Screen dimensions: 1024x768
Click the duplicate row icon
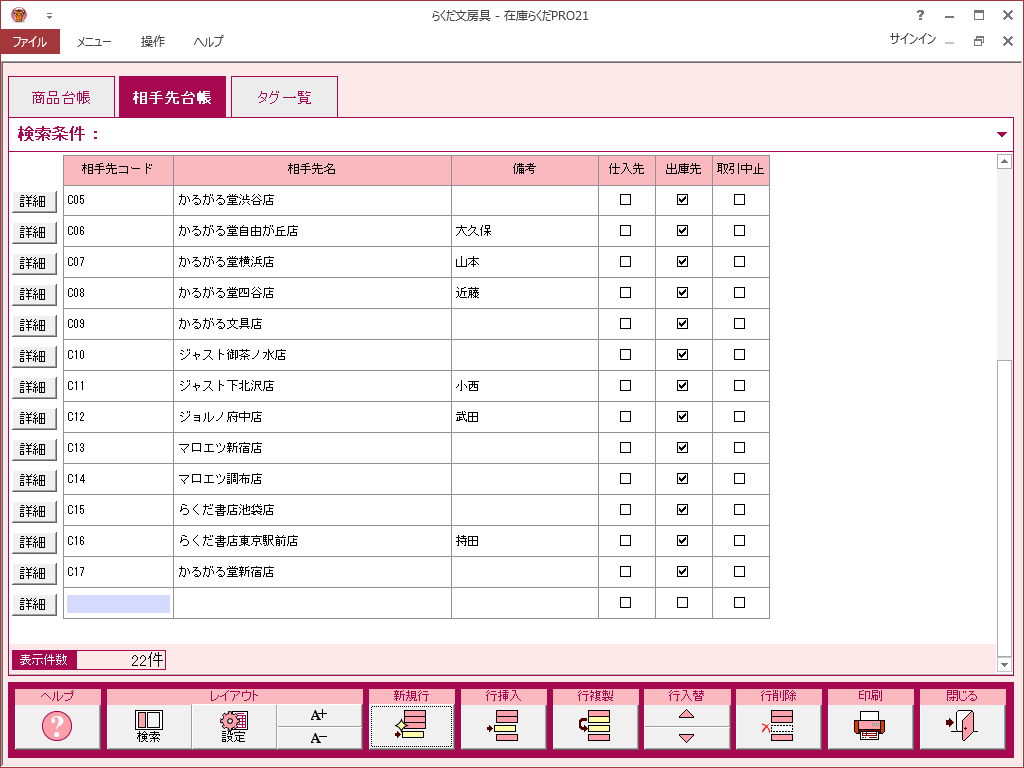coord(595,726)
